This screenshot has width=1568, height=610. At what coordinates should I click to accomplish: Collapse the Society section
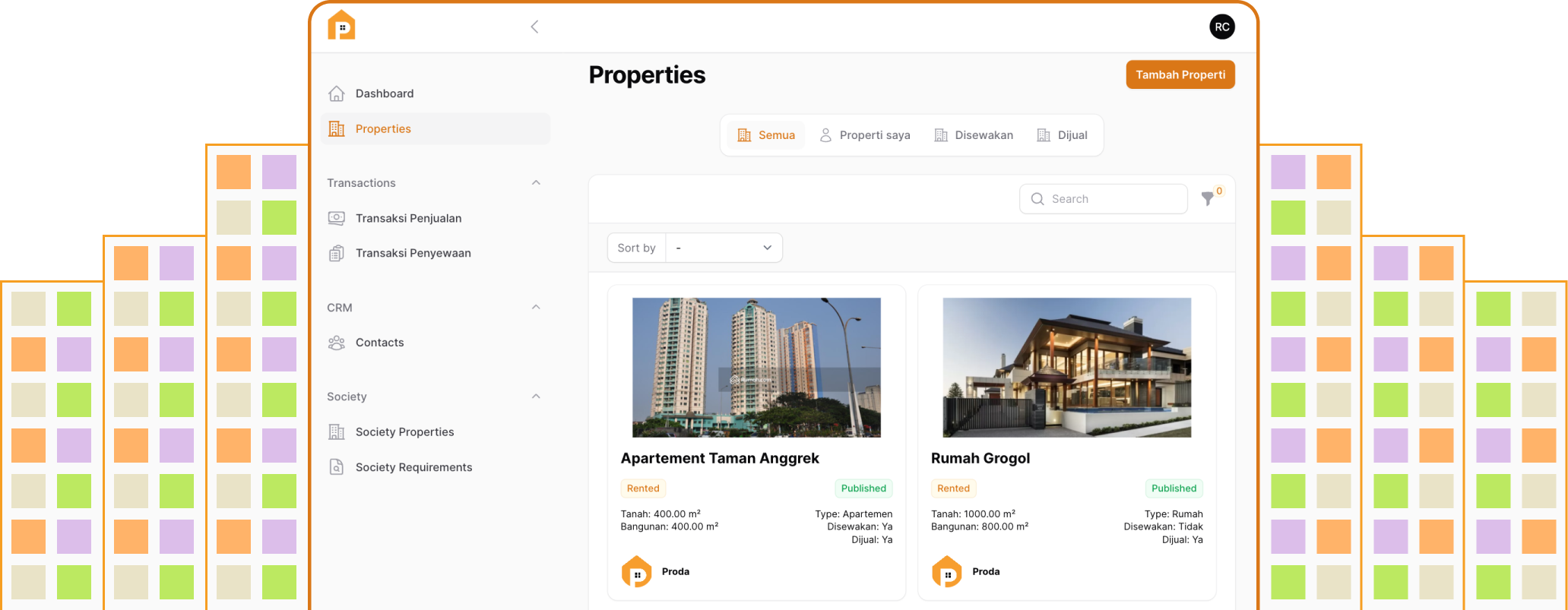(x=536, y=397)
